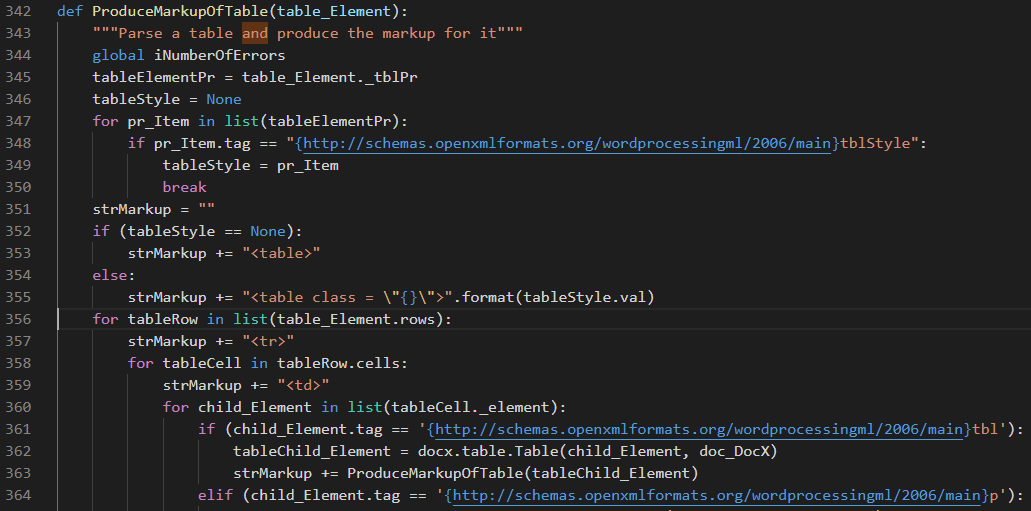Click the 'None' value on line 346
This screenshot has width=1031, height=511.
click(224, 99)
